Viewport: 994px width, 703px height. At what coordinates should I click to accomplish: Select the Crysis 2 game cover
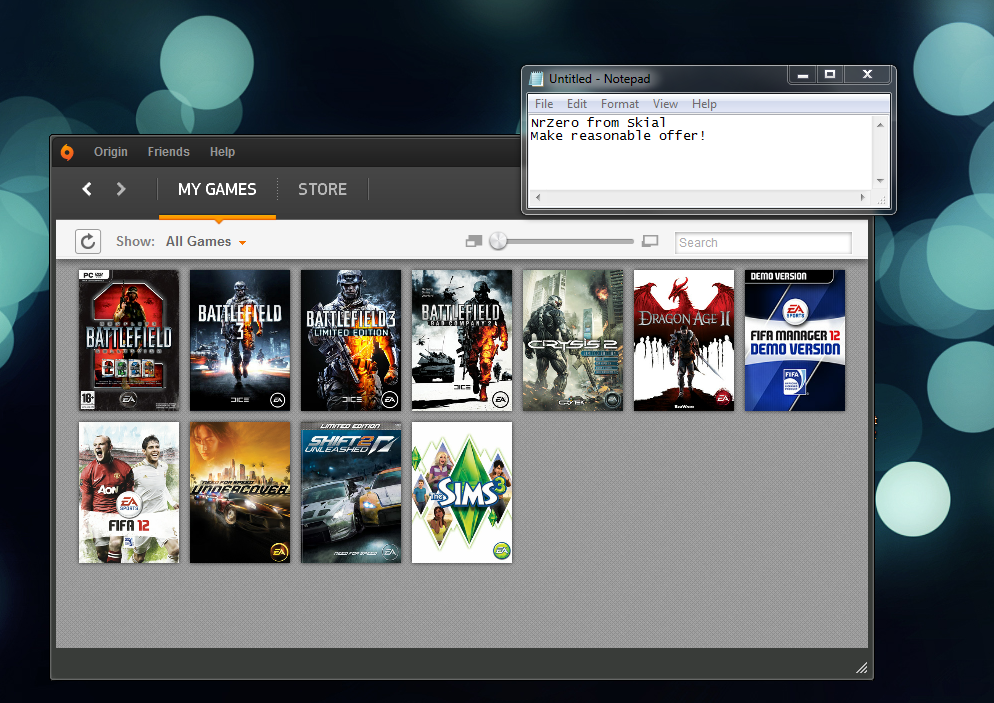tap(572, 340)
